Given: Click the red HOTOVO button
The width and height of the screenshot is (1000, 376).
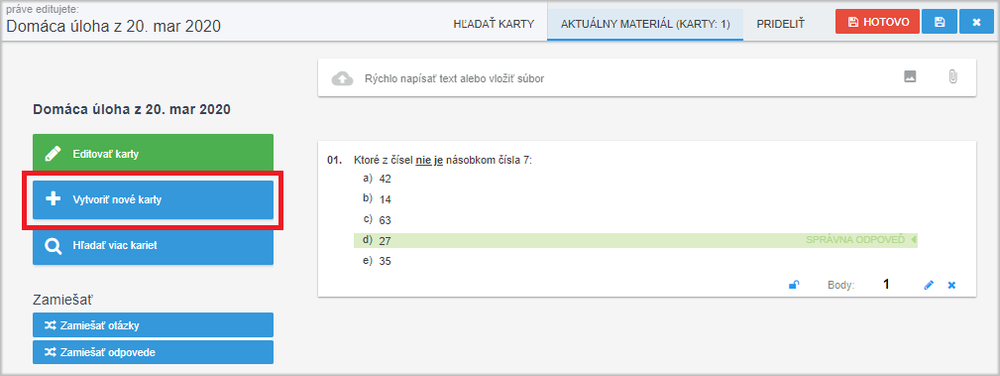Looking at the screenshot, I should (x=878, y=22).
